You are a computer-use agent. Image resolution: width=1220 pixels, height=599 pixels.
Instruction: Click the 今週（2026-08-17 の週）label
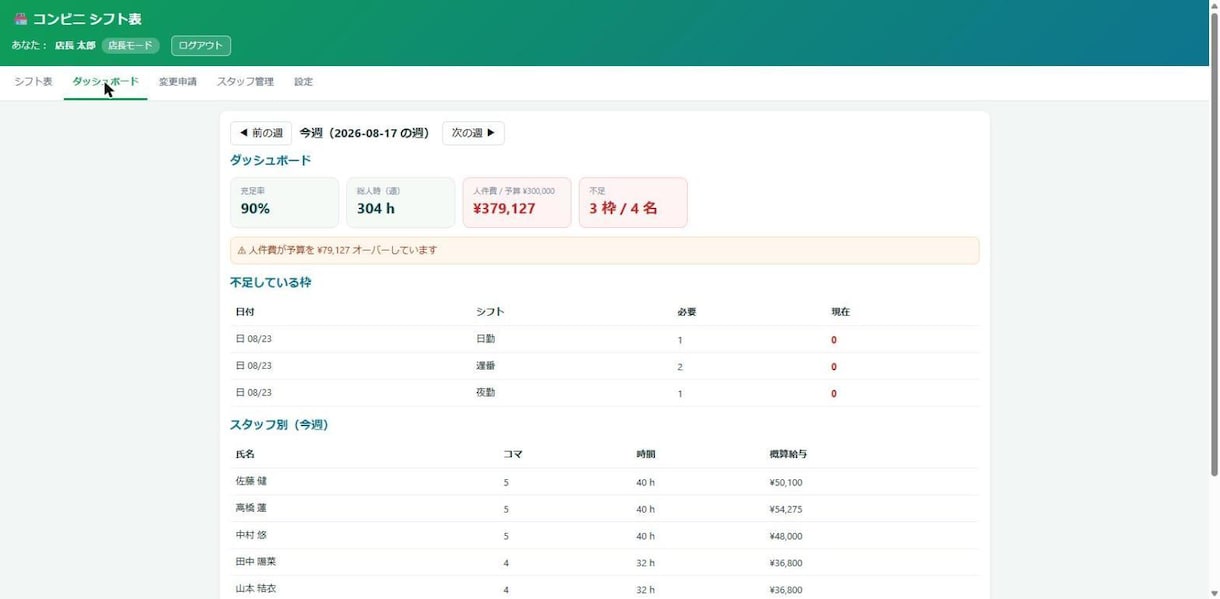point(364,133)
